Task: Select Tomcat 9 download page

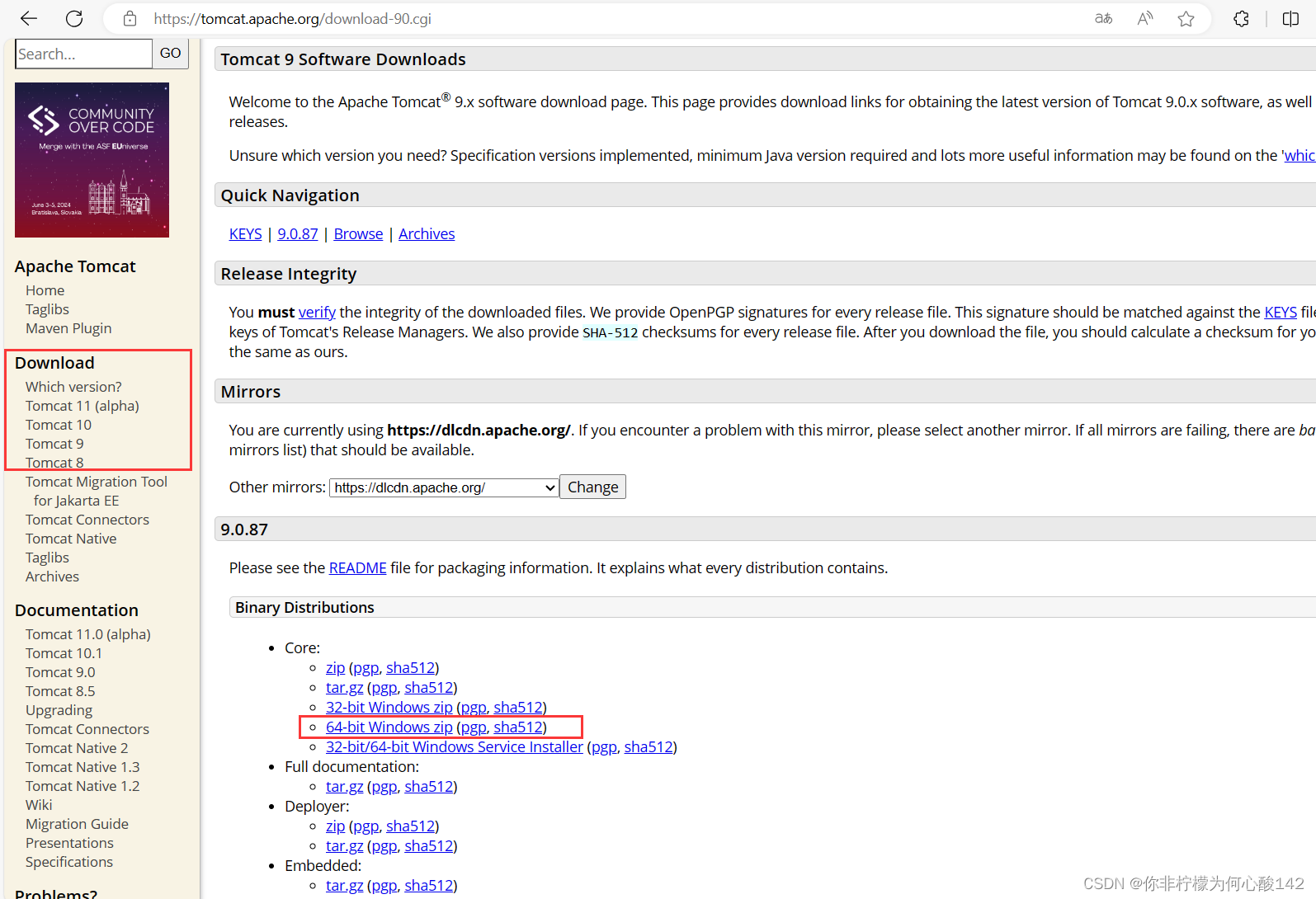Action: tap(54, 444)
